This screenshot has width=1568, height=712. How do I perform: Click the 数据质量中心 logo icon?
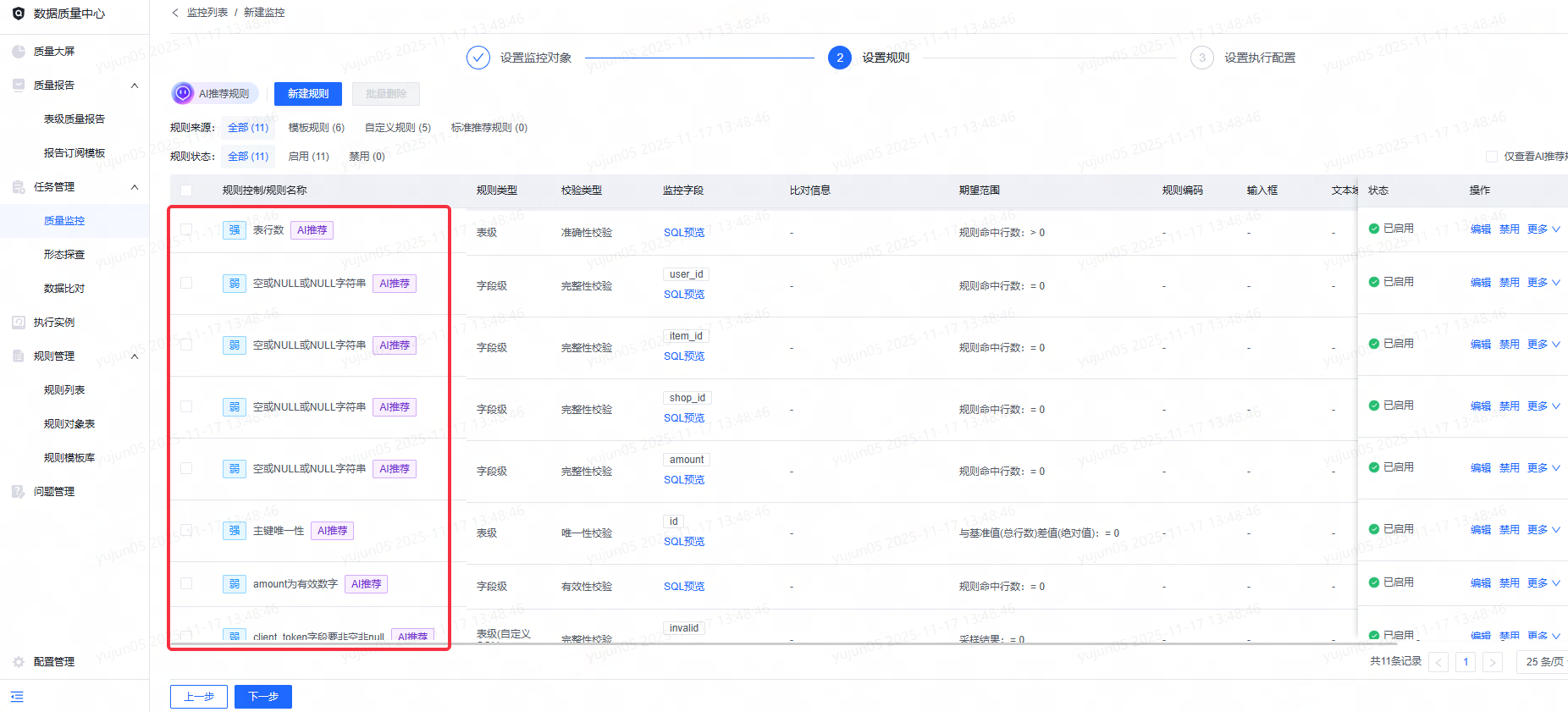coord(19,14)
